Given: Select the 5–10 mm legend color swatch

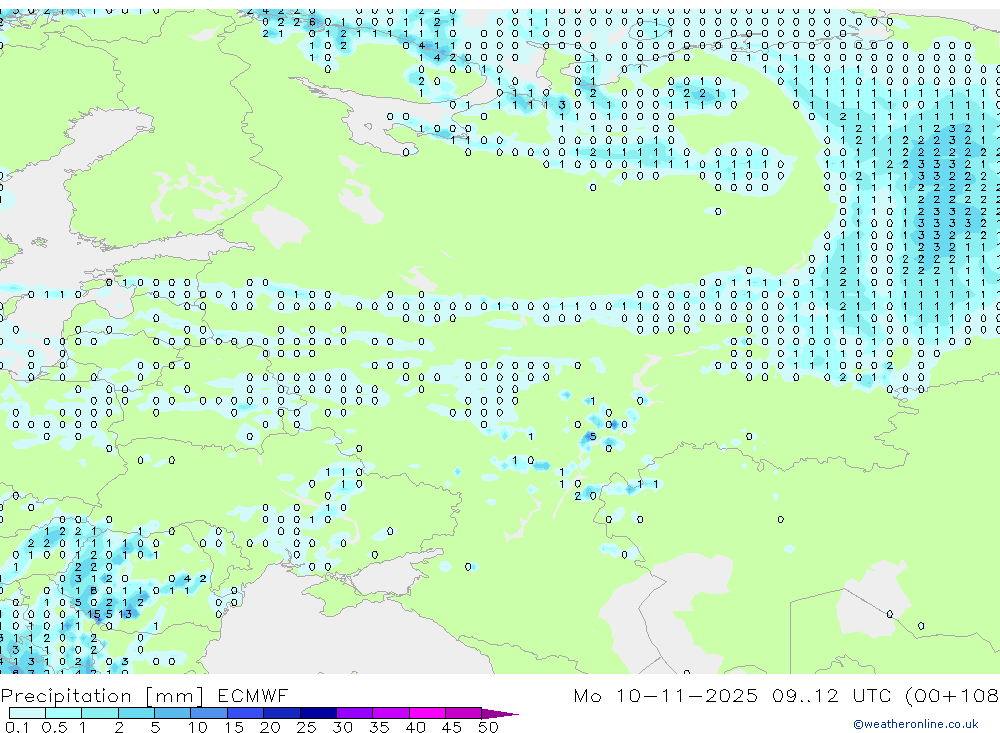Looking at the screenshot, I should tap(173, 713).
